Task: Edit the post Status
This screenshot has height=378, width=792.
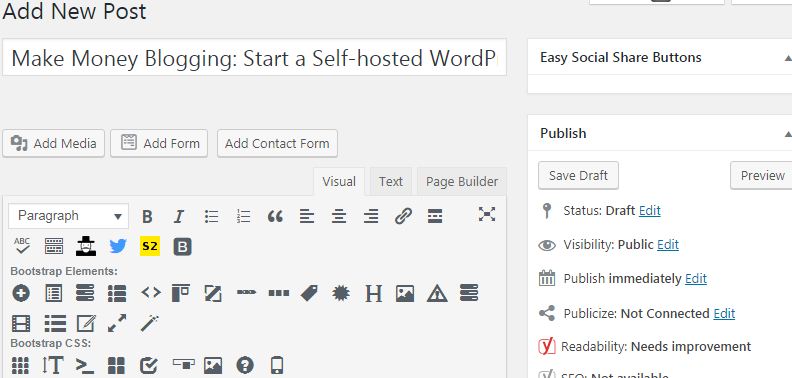Action: pyautogui.click(x=650, y=211)
